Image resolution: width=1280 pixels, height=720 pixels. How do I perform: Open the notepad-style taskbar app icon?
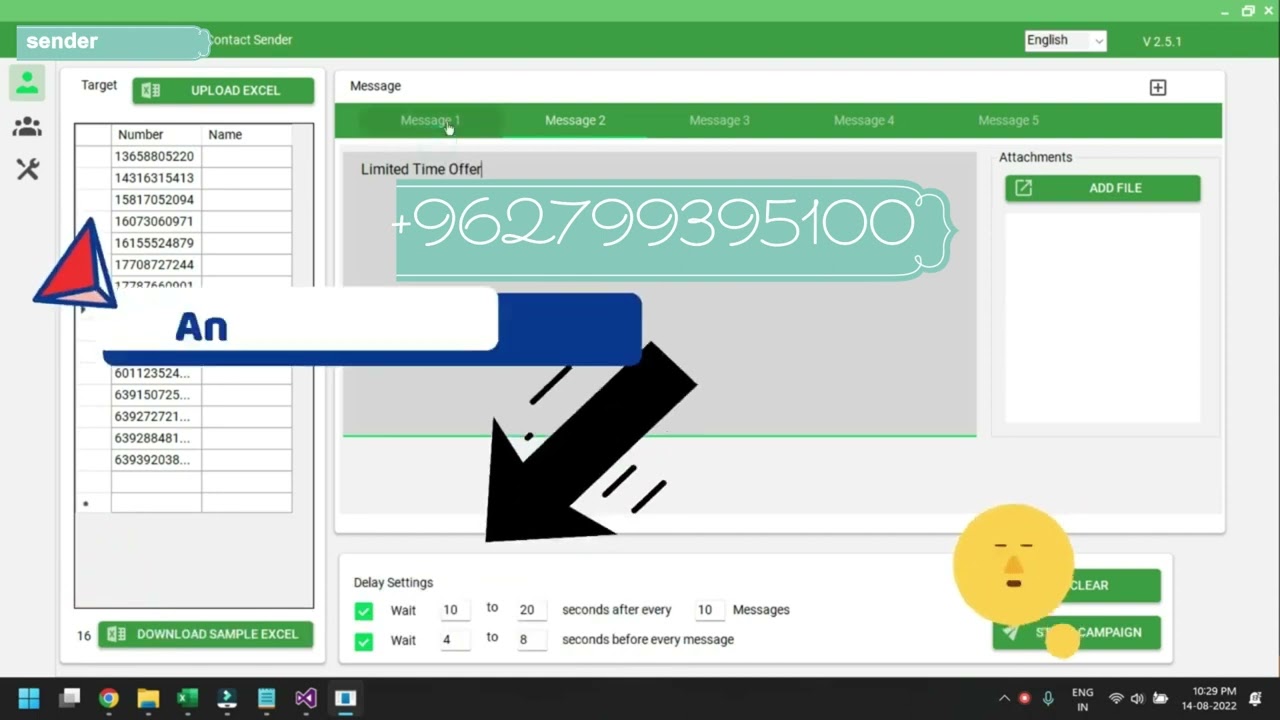tap(266, 698)
